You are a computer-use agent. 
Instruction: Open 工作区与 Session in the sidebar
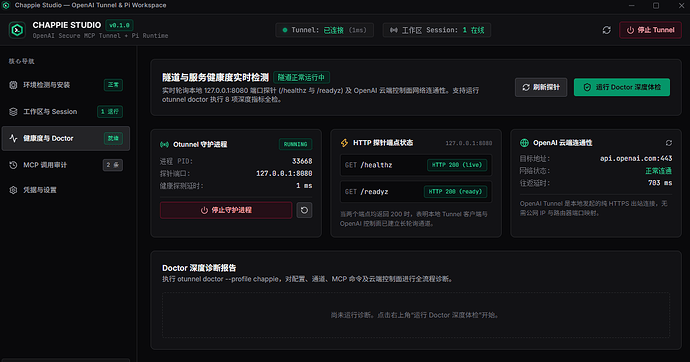click(66, 112)
